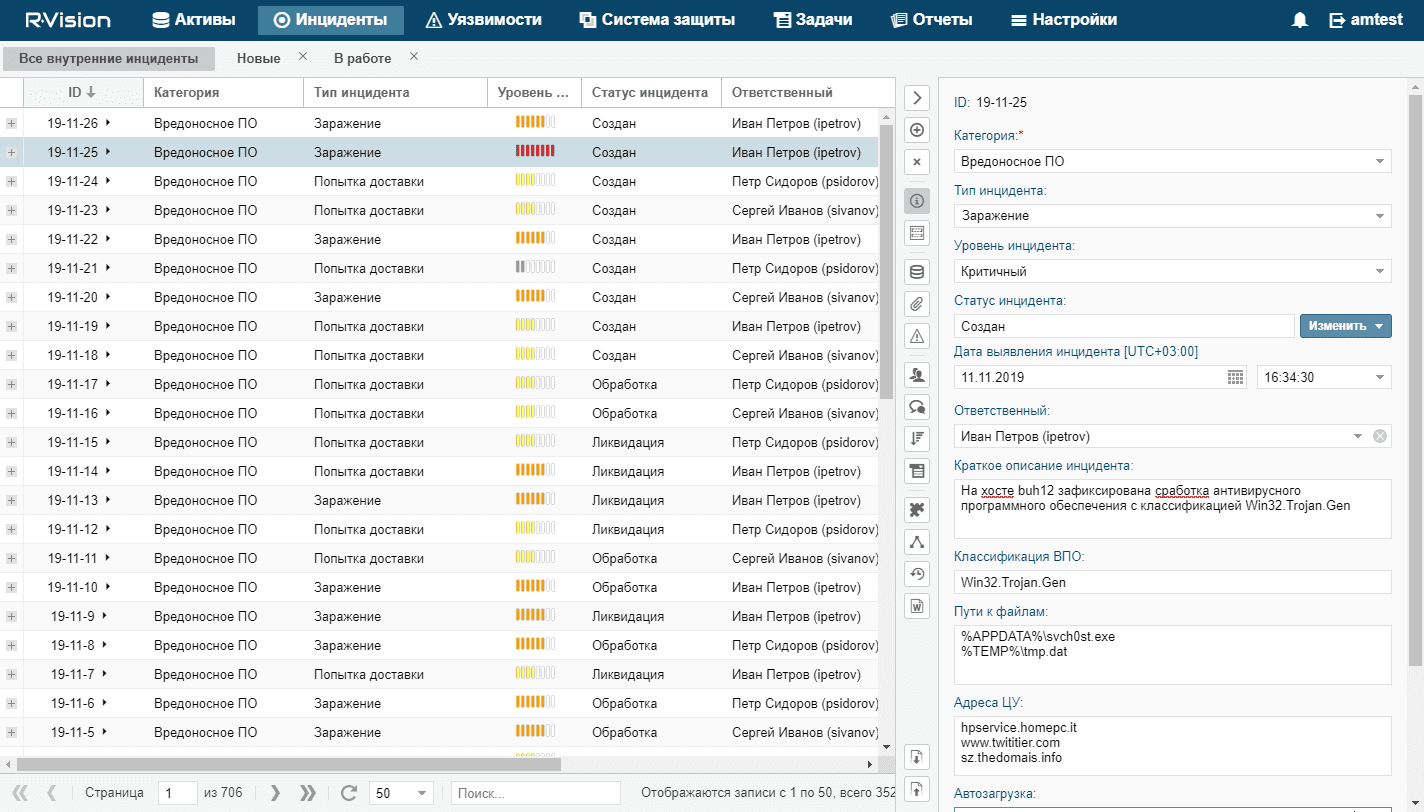Export incident to Word document icon
The height and width of the screenshot is (812, 1424).
917,605
